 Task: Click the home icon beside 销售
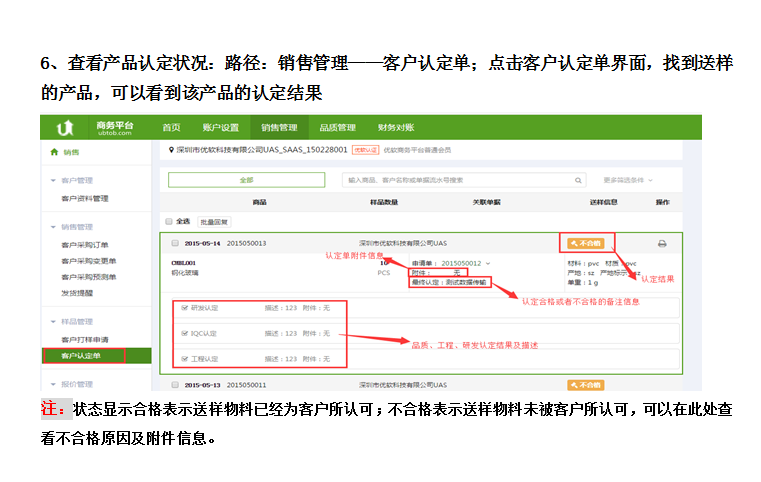pyautogui.click(x=53, y=152)
